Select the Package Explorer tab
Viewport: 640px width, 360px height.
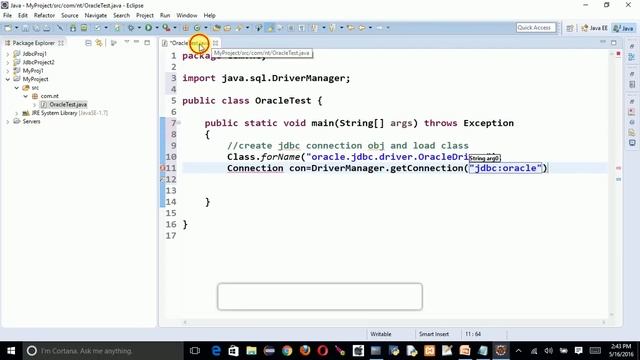(33, 43)
